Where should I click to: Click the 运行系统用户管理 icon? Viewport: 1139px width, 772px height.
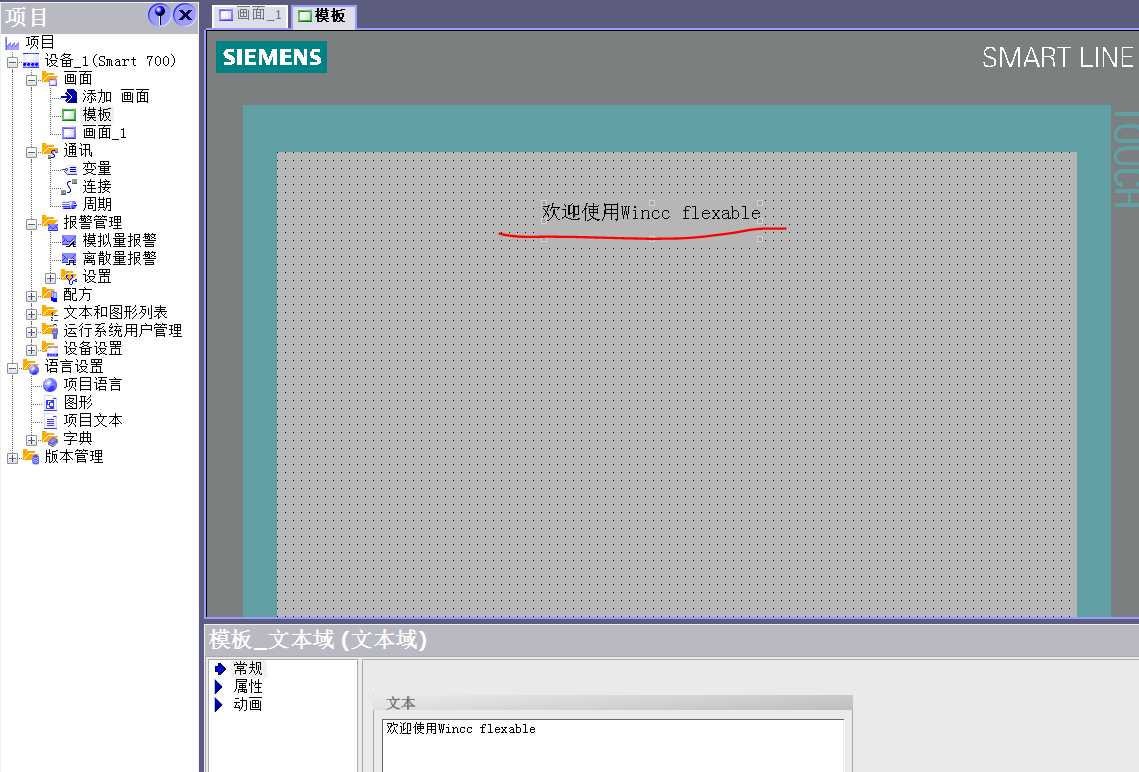tap(50, 330)
